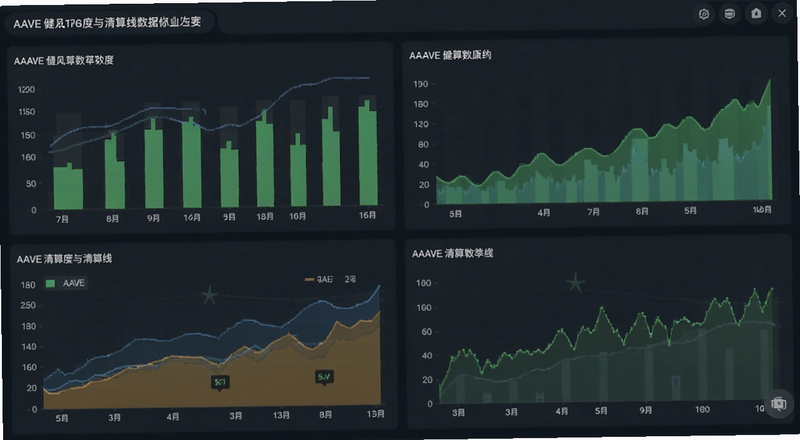Toggle the orange line legend entry
800x440 pixels.
(331, 279)
